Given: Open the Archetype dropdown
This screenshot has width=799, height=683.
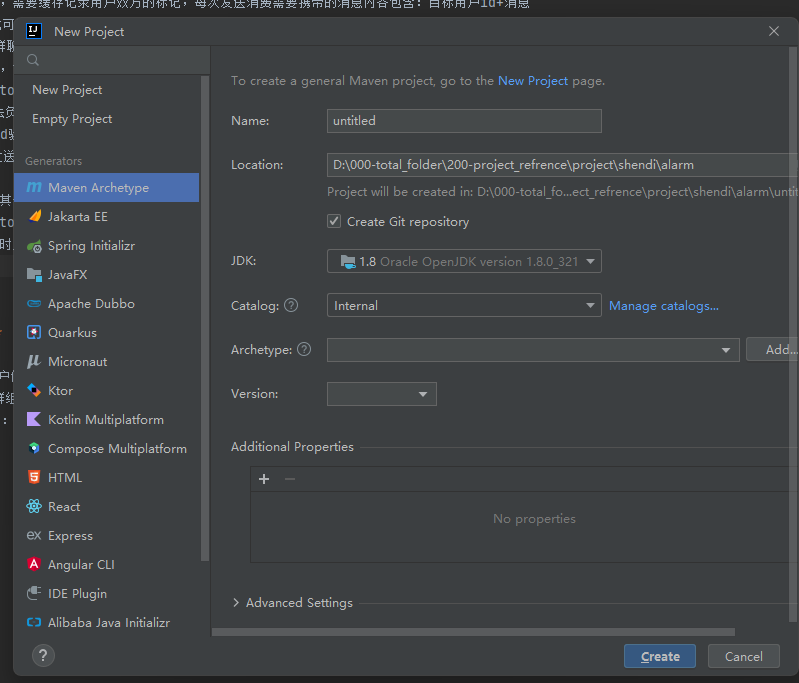Looking at the screenshot, I should click(x=533, y=350).
